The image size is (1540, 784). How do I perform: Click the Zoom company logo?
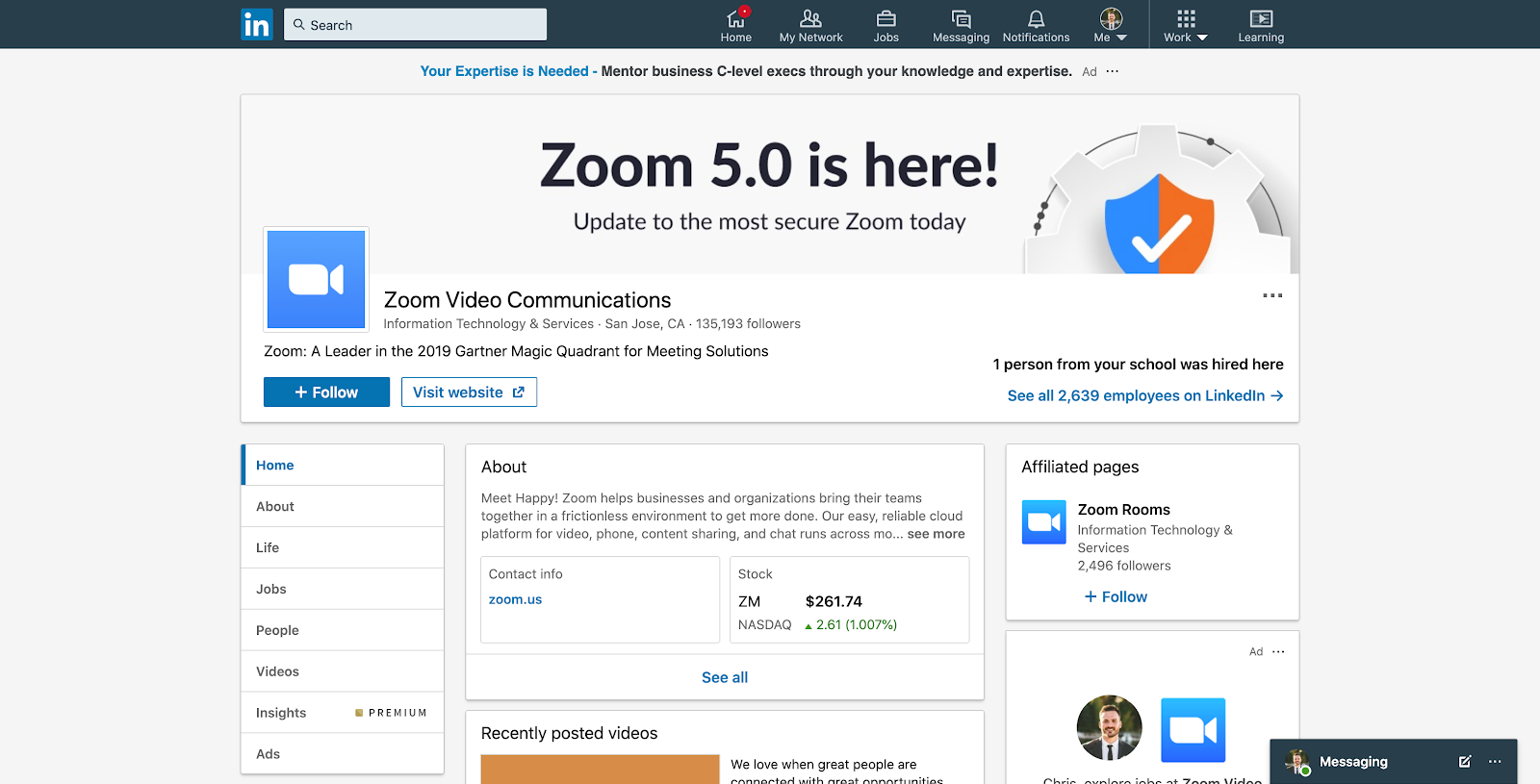[x=316, y=279]
